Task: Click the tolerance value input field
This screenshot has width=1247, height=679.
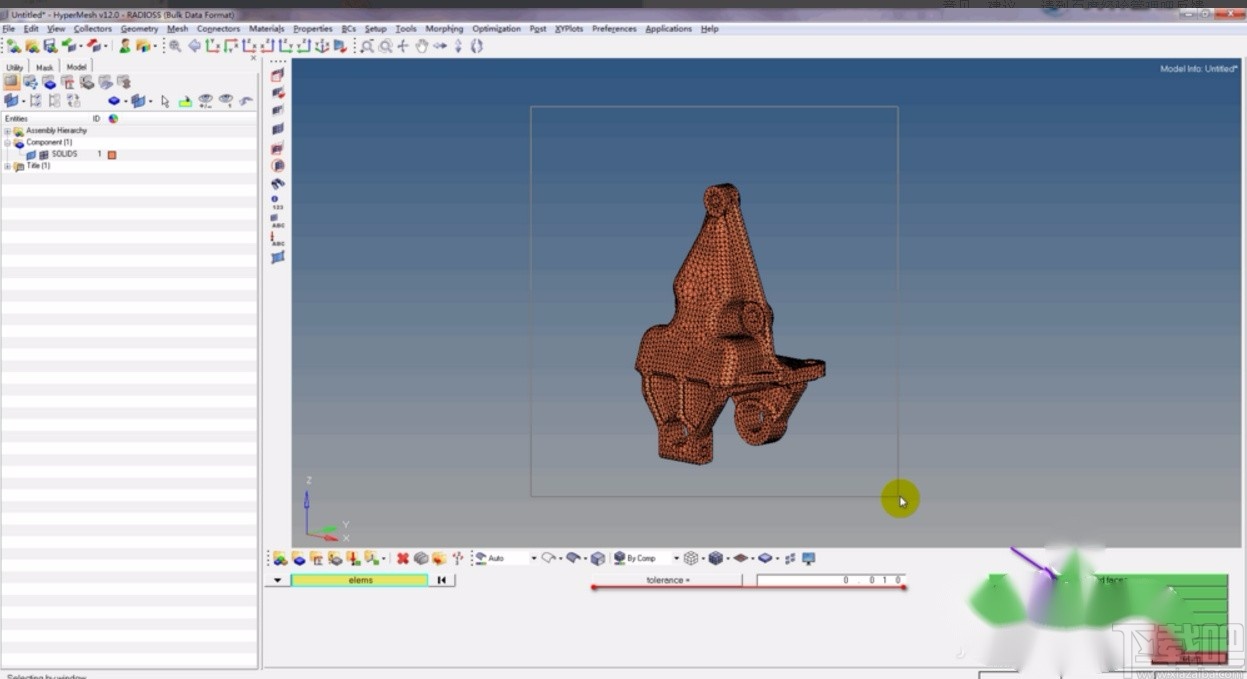Action: tap(830, 580)
